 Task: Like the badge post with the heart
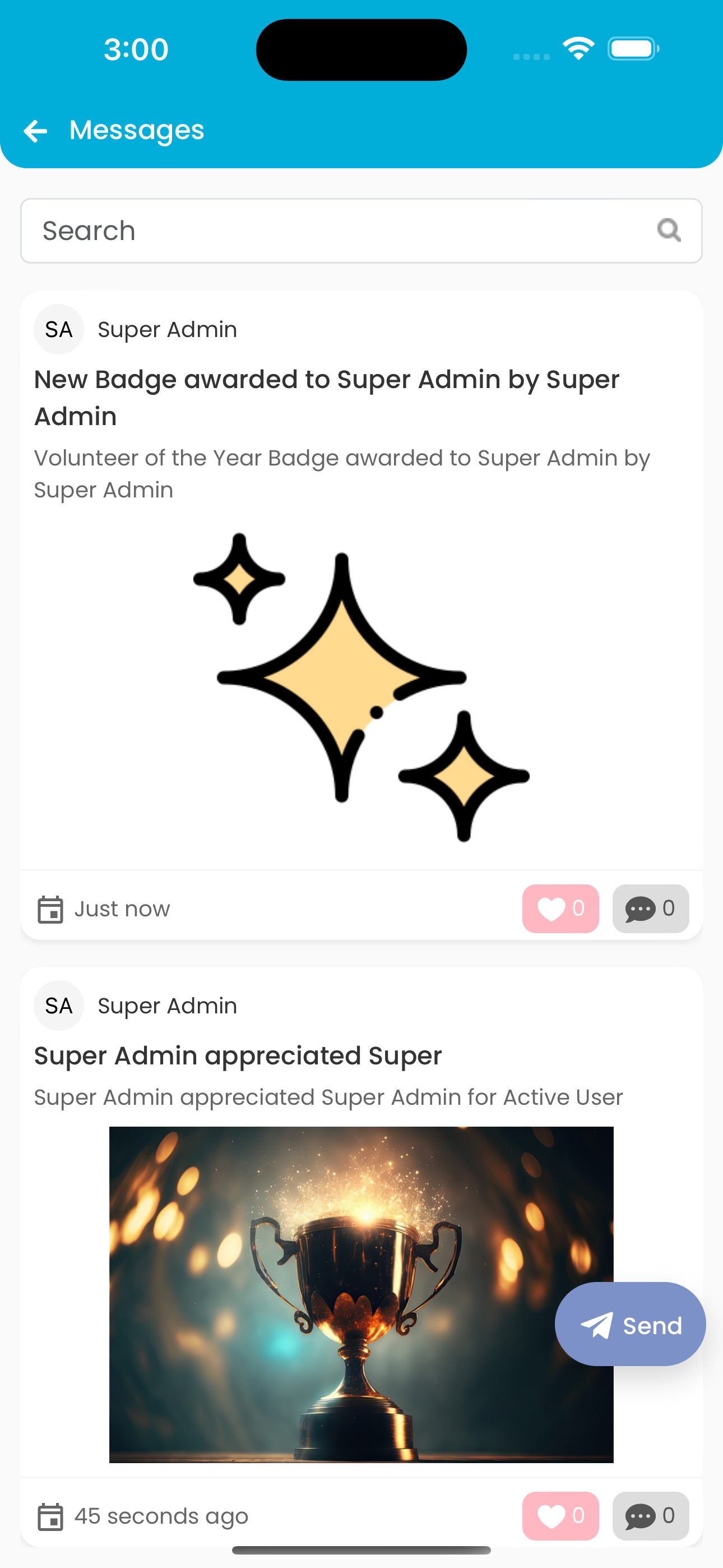point(560,909)
